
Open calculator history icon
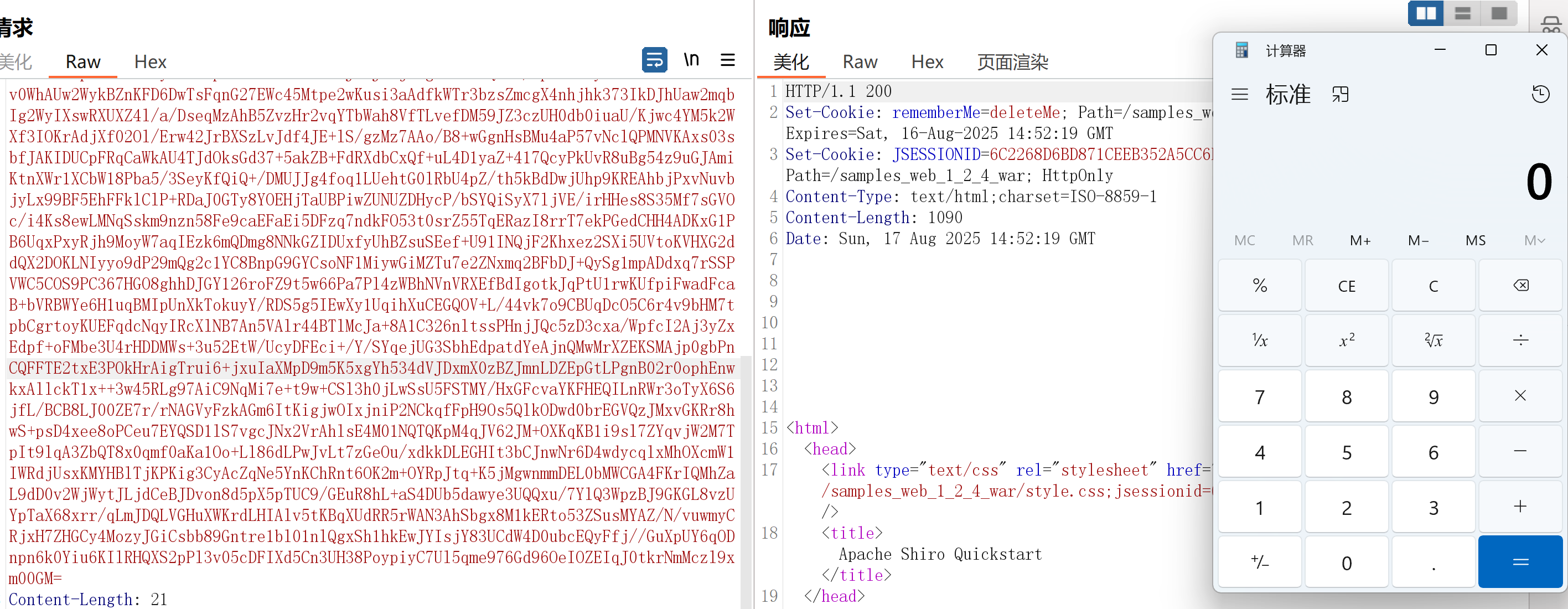pos(1540,94)
